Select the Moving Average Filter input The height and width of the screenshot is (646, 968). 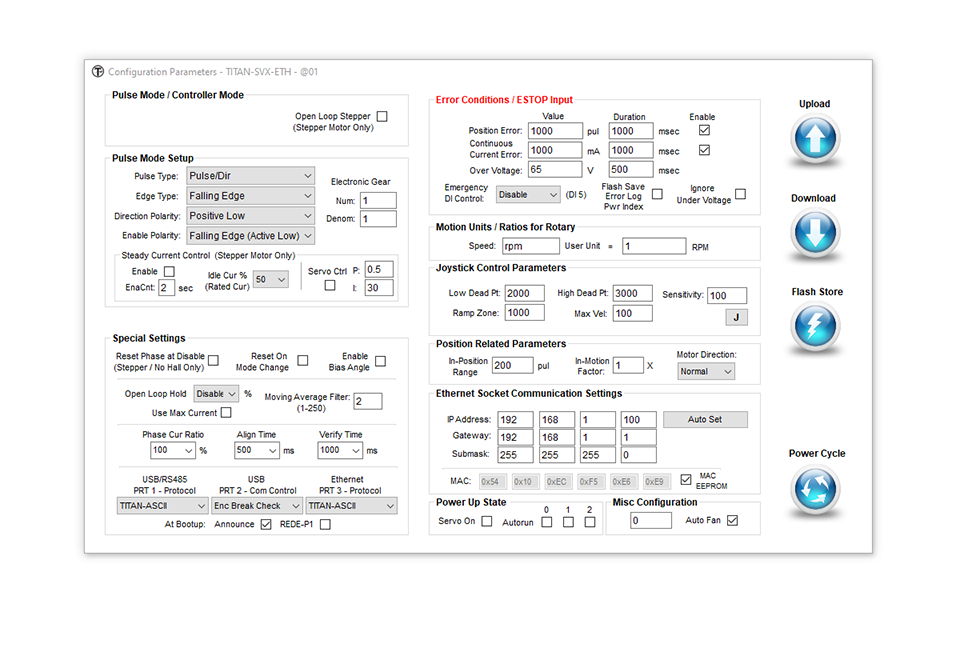[x=367, y=401]
